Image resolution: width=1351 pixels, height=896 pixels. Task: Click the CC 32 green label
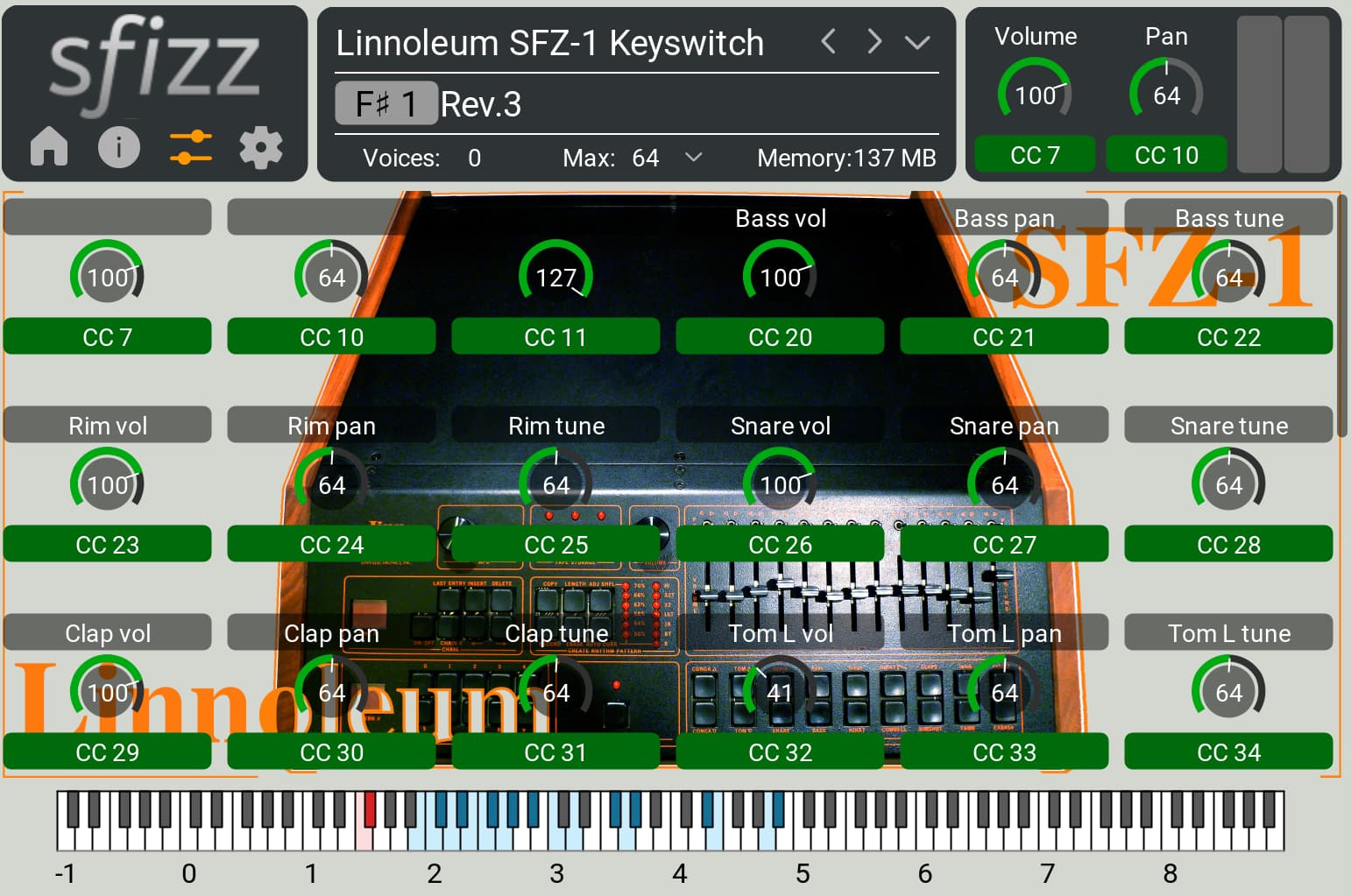click(x=780, y=751)
